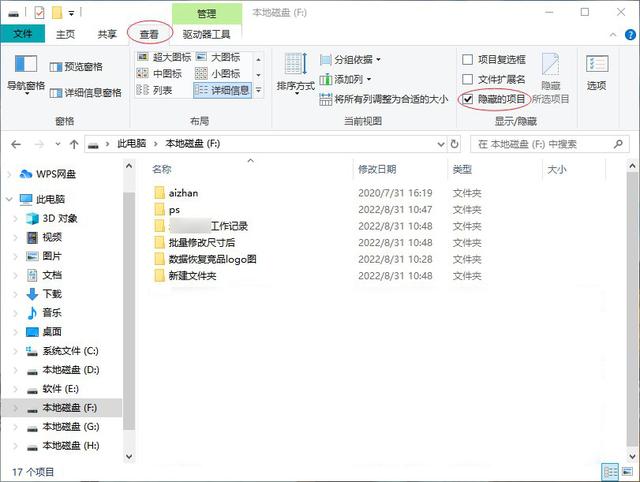Click the new folder quick access icon
The image size is (640, 482).
point(57,13)
